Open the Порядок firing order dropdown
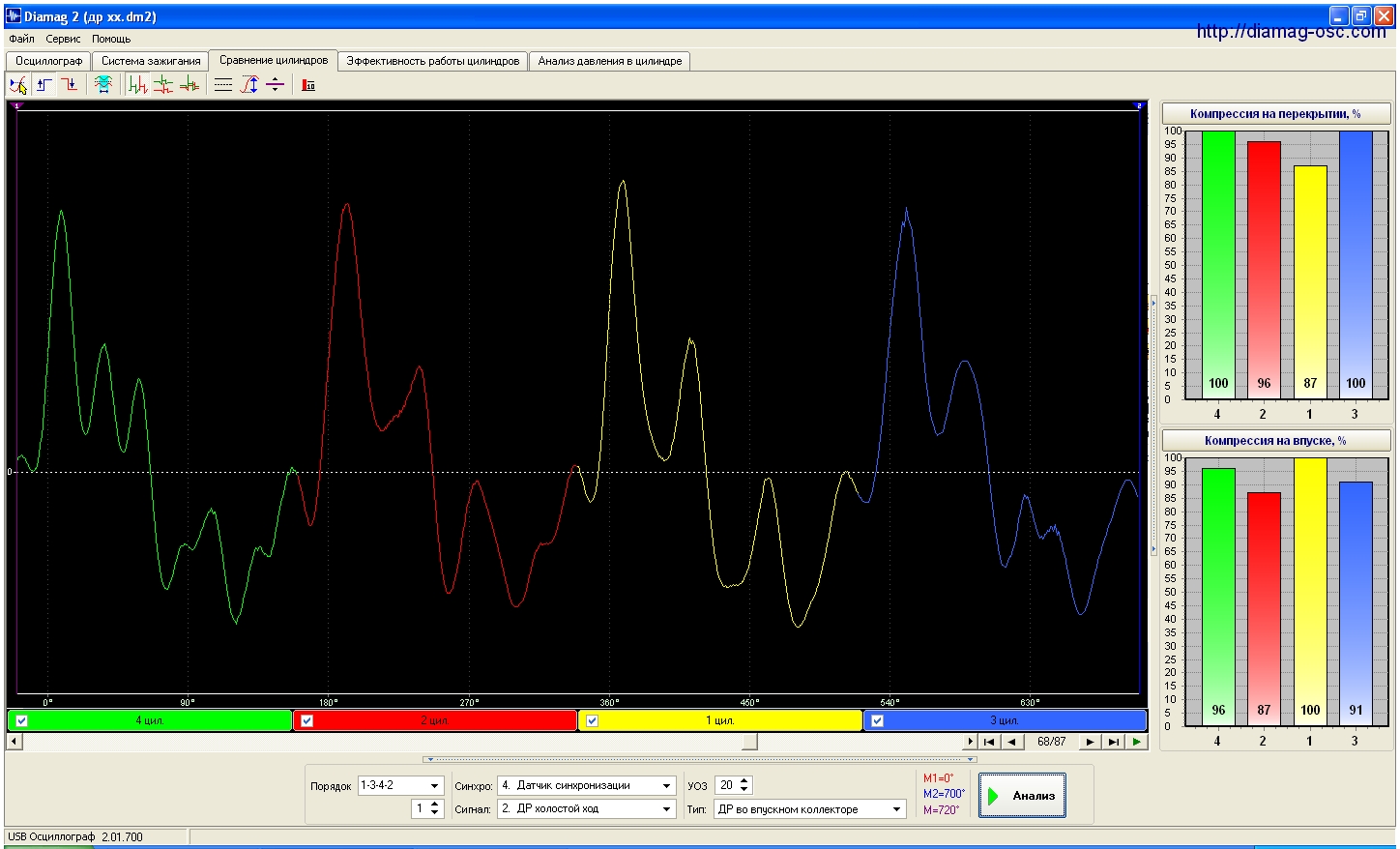This screenshot has height=849, width=1400. (x=434, y=785)
